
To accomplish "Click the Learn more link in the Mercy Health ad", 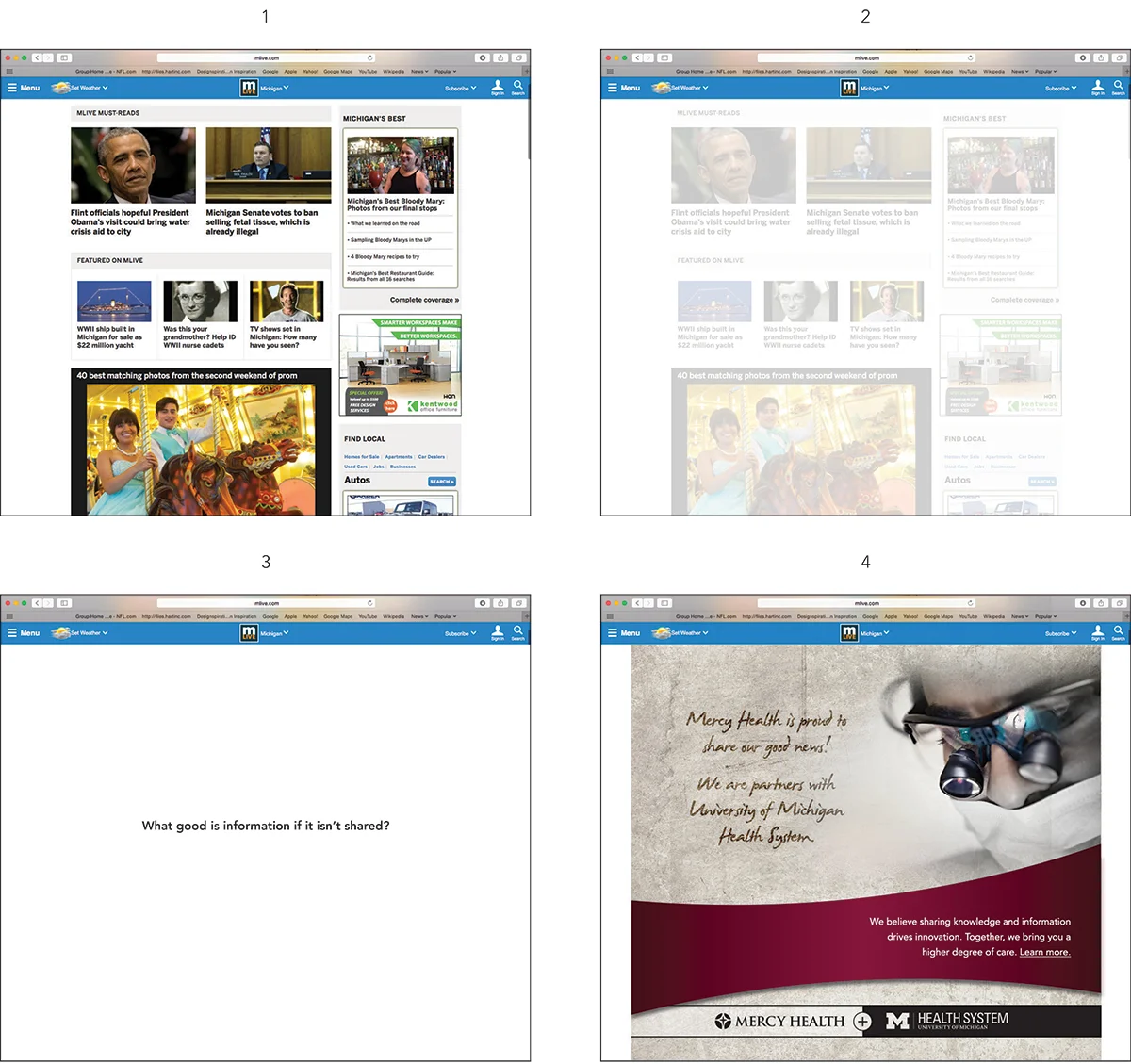I will 1045,952.
